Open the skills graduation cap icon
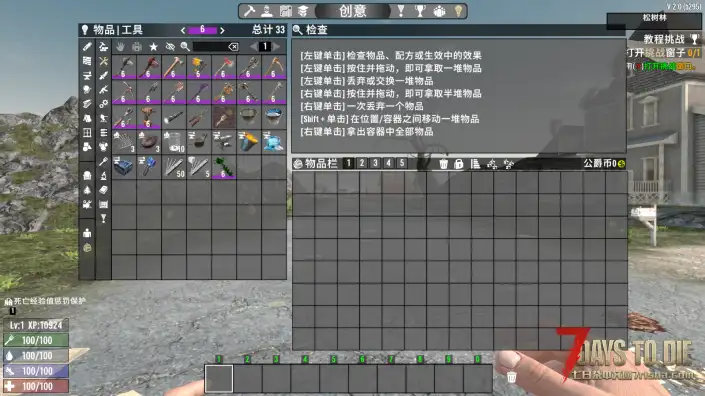 pos(303,11)
